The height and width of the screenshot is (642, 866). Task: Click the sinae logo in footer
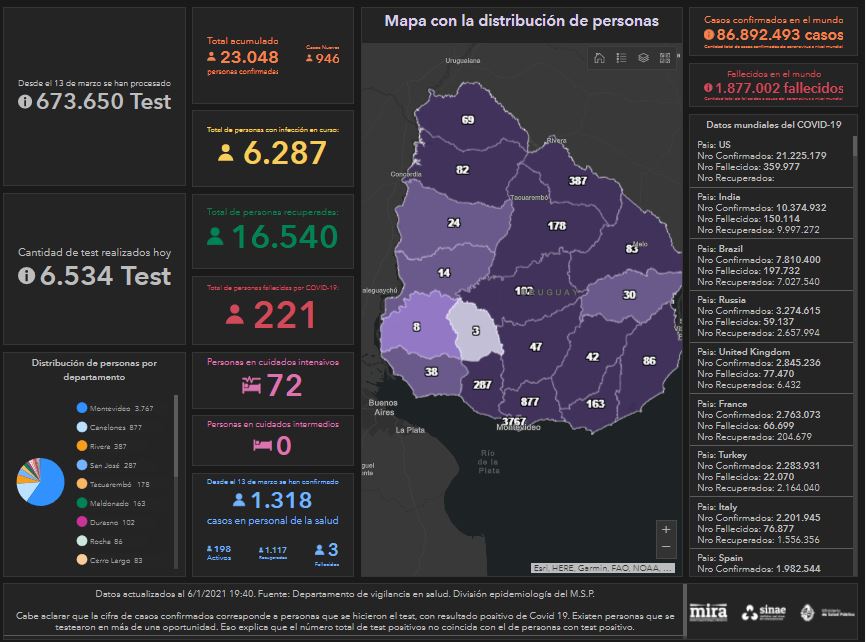(762, 612)
